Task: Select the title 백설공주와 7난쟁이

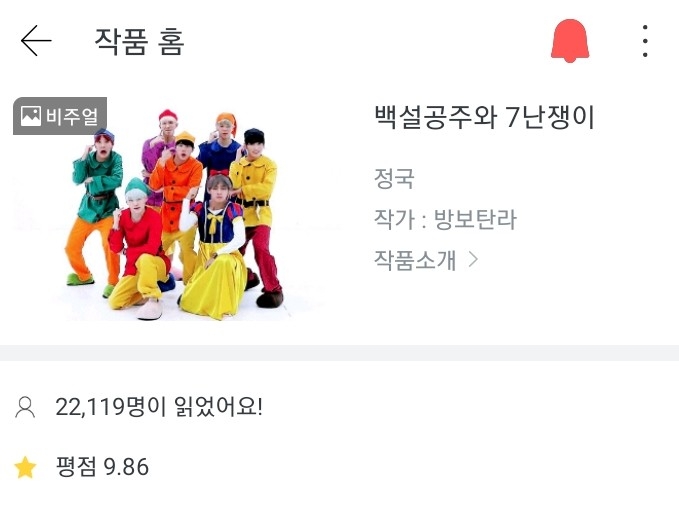Action: click(485, 117)
